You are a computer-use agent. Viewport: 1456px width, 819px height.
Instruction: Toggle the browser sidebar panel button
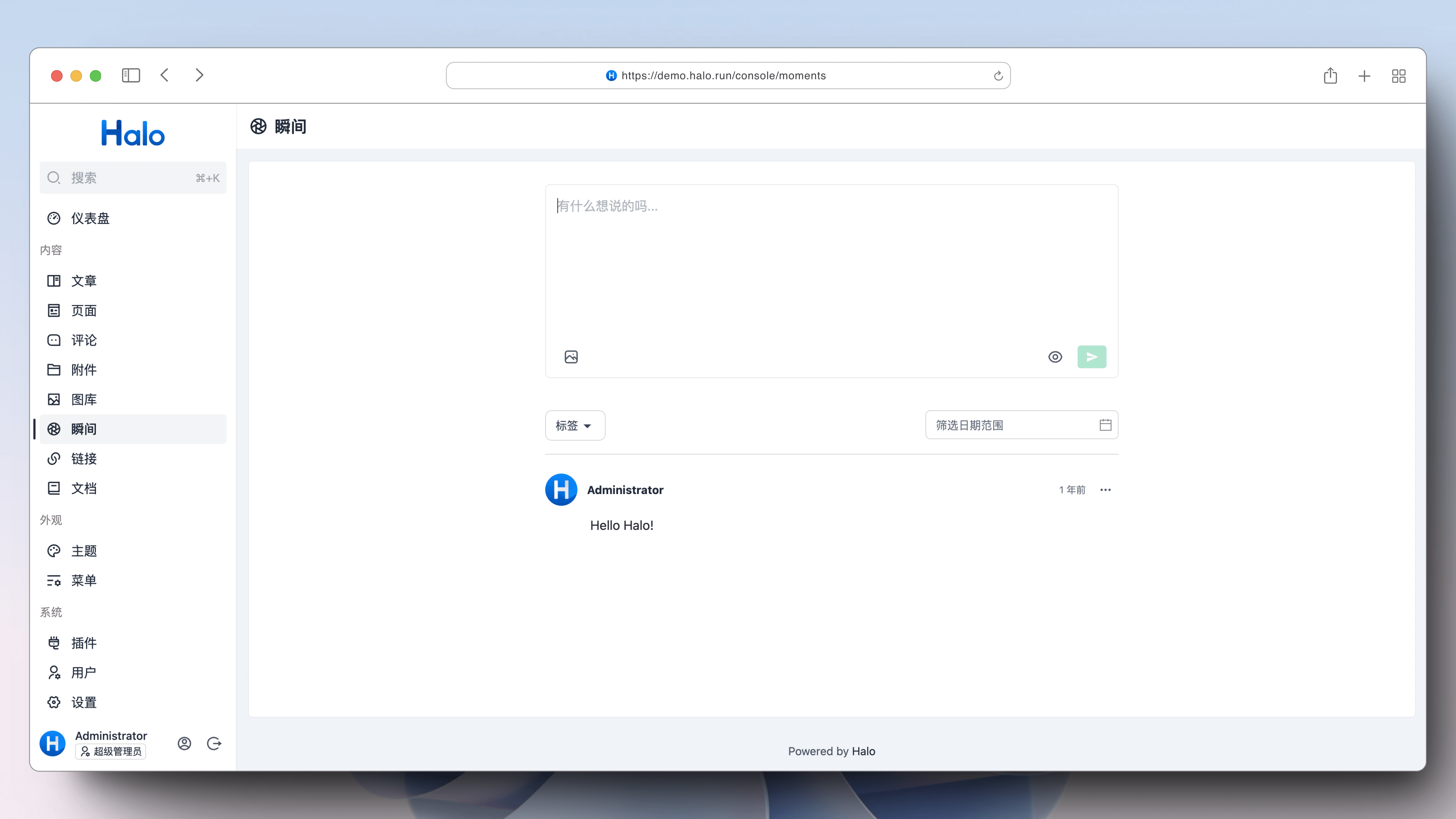[x=130, y=75]
